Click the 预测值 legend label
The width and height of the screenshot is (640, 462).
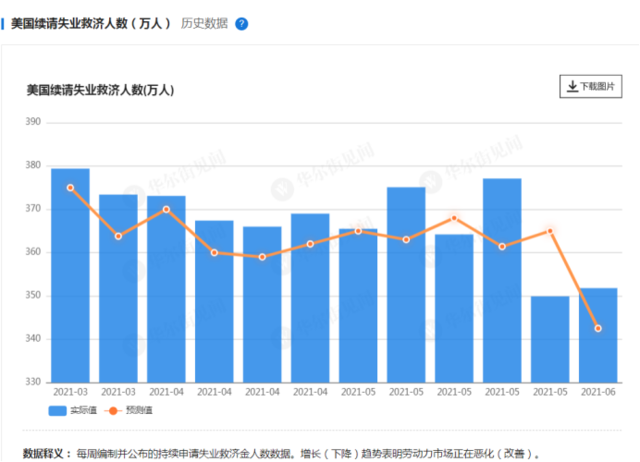[x=139, y=411]
